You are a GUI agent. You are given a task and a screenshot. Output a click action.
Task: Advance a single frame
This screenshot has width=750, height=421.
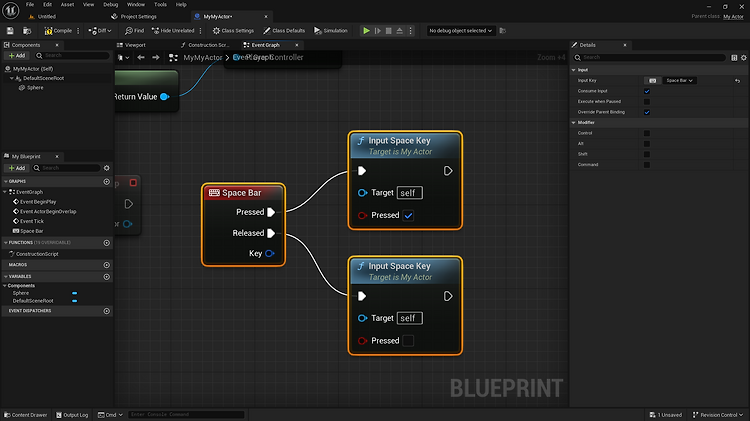pyautogui.click(x=377, y=31)
